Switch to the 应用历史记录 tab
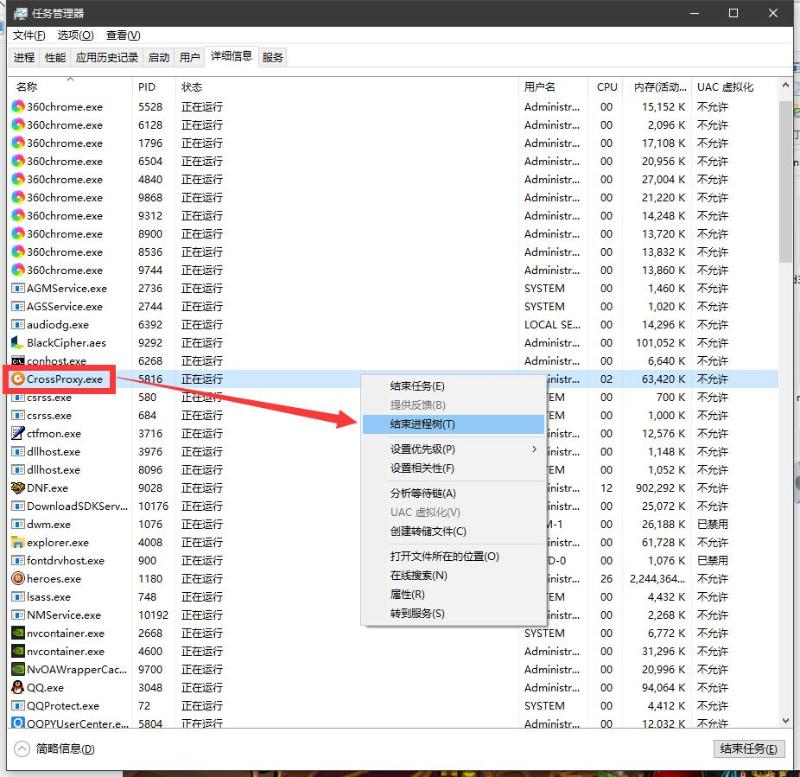This screenshot has width=800, height=777. 107,57
